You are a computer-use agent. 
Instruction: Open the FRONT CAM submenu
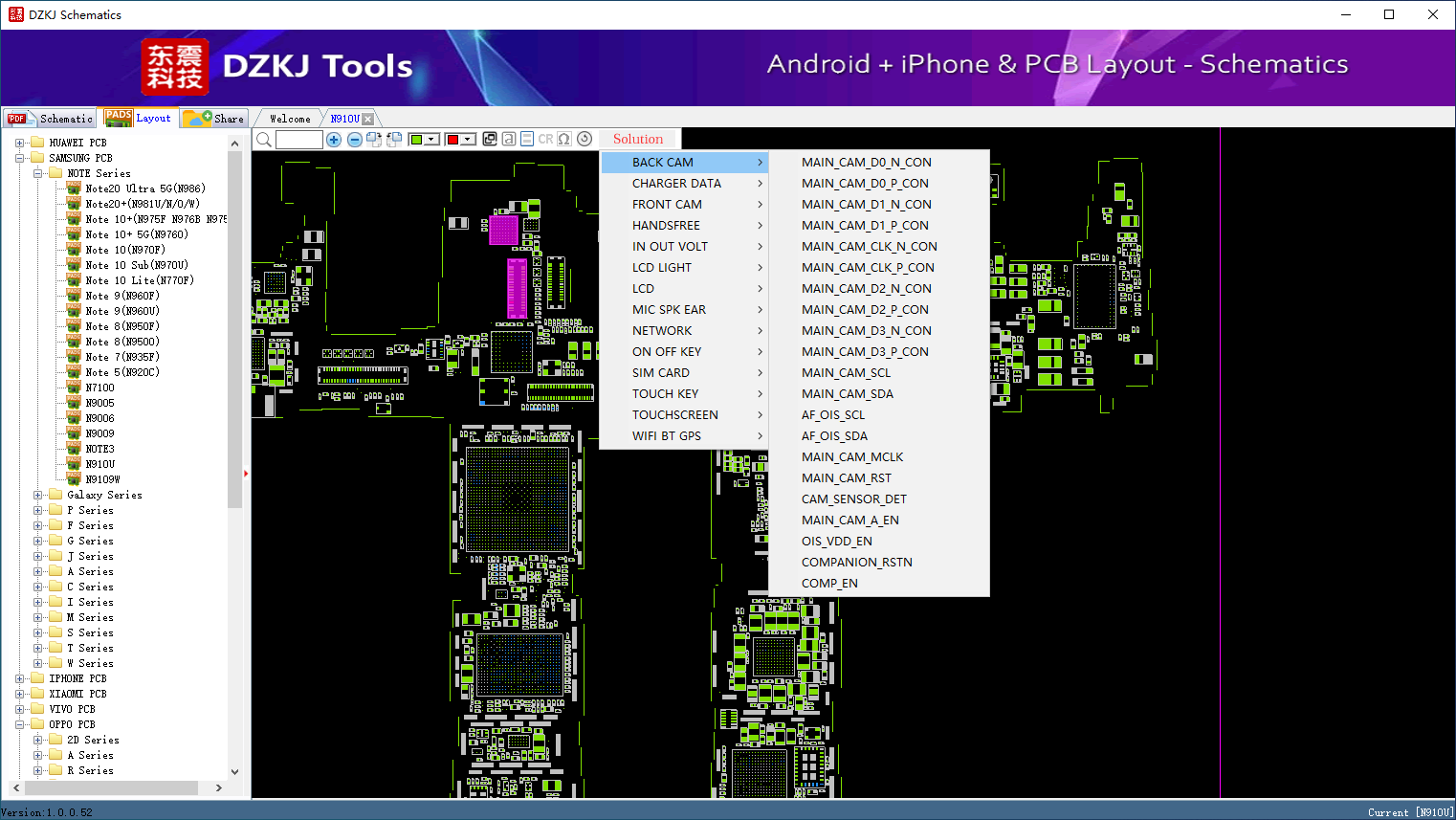click(685, 205)
